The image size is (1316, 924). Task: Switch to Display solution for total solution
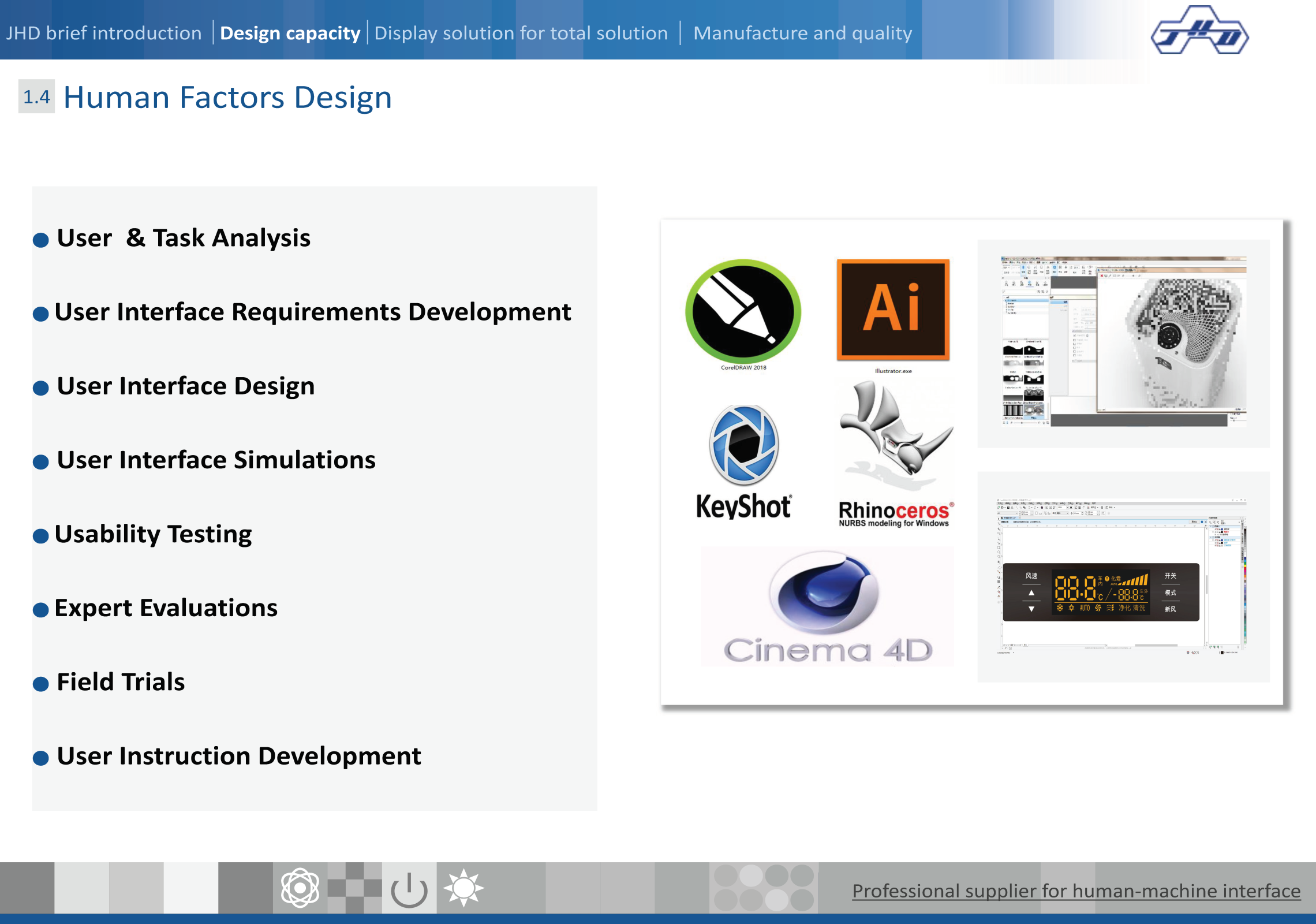click(521, 33)
